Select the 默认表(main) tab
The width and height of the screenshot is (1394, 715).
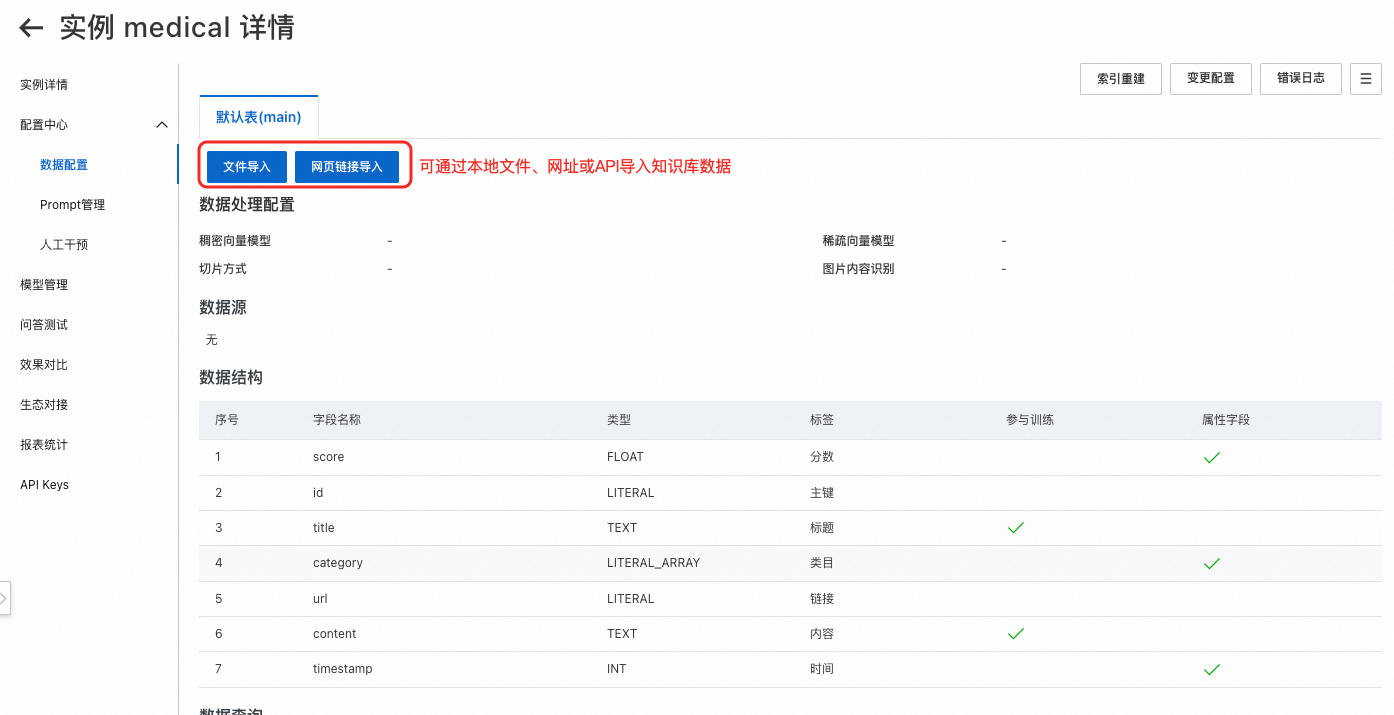[x=259, y=117]
